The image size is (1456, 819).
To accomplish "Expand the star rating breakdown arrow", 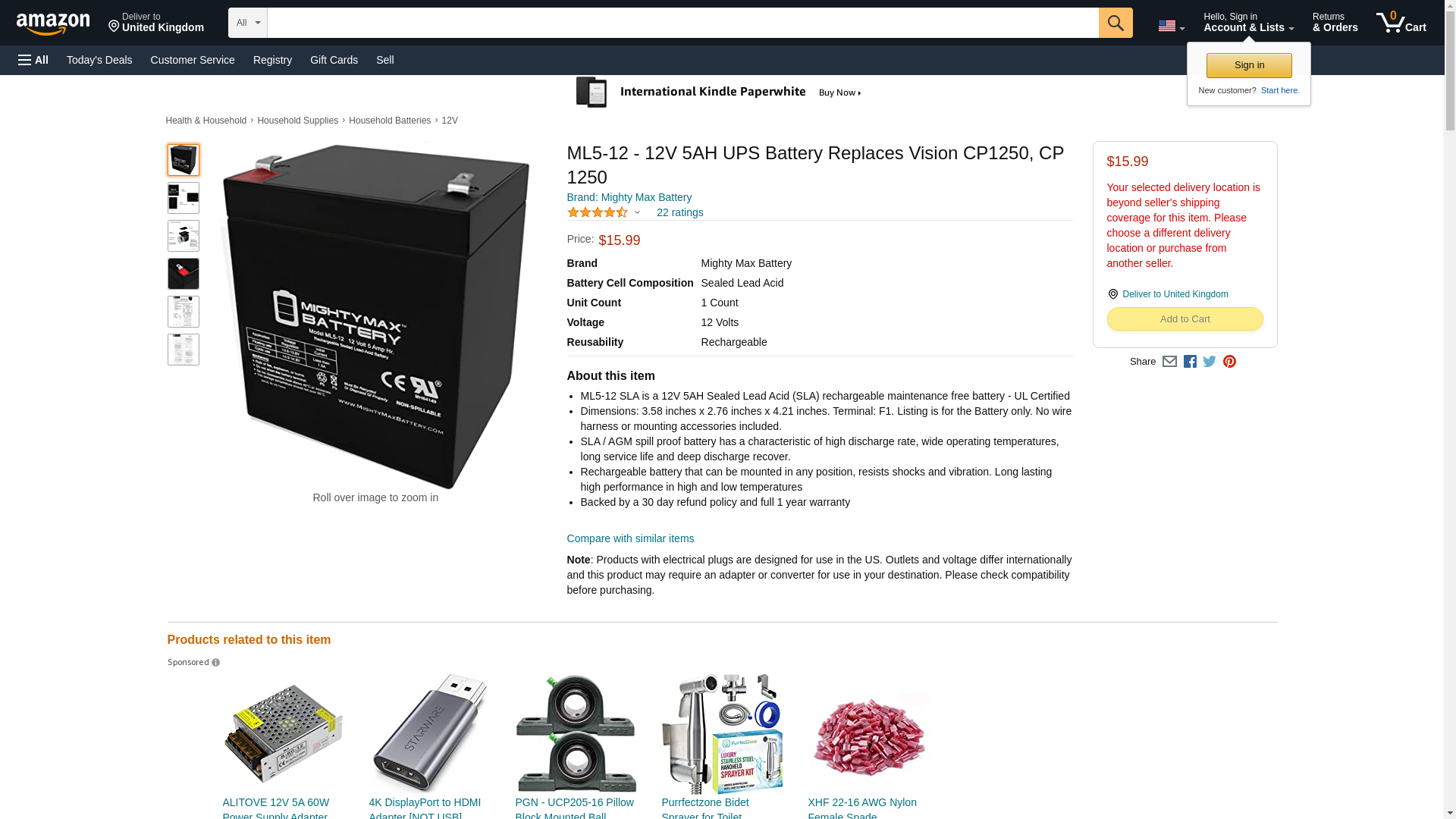I will coord(637,213).
